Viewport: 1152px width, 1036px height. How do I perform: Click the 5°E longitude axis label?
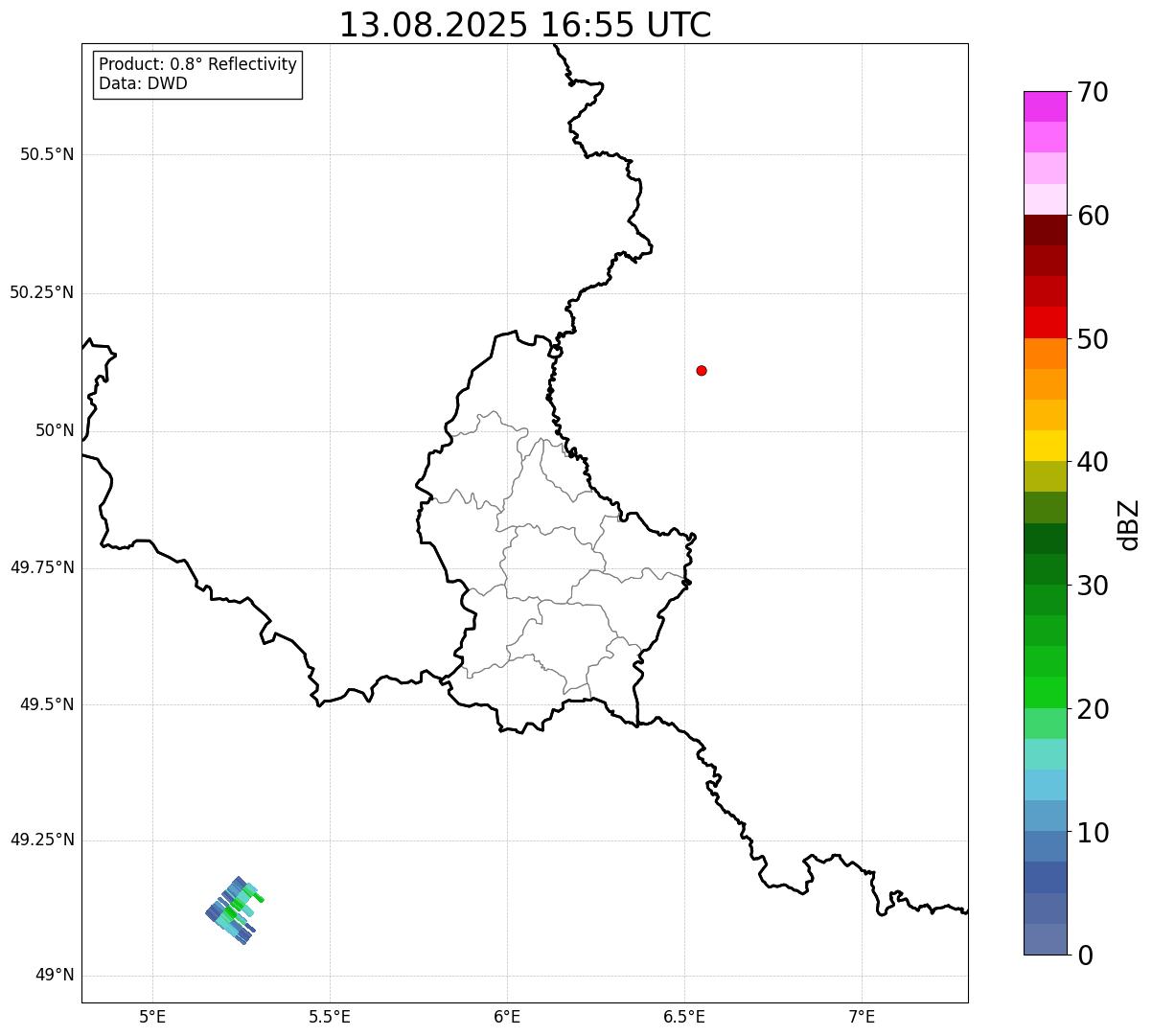click(x=152, y=1016)
